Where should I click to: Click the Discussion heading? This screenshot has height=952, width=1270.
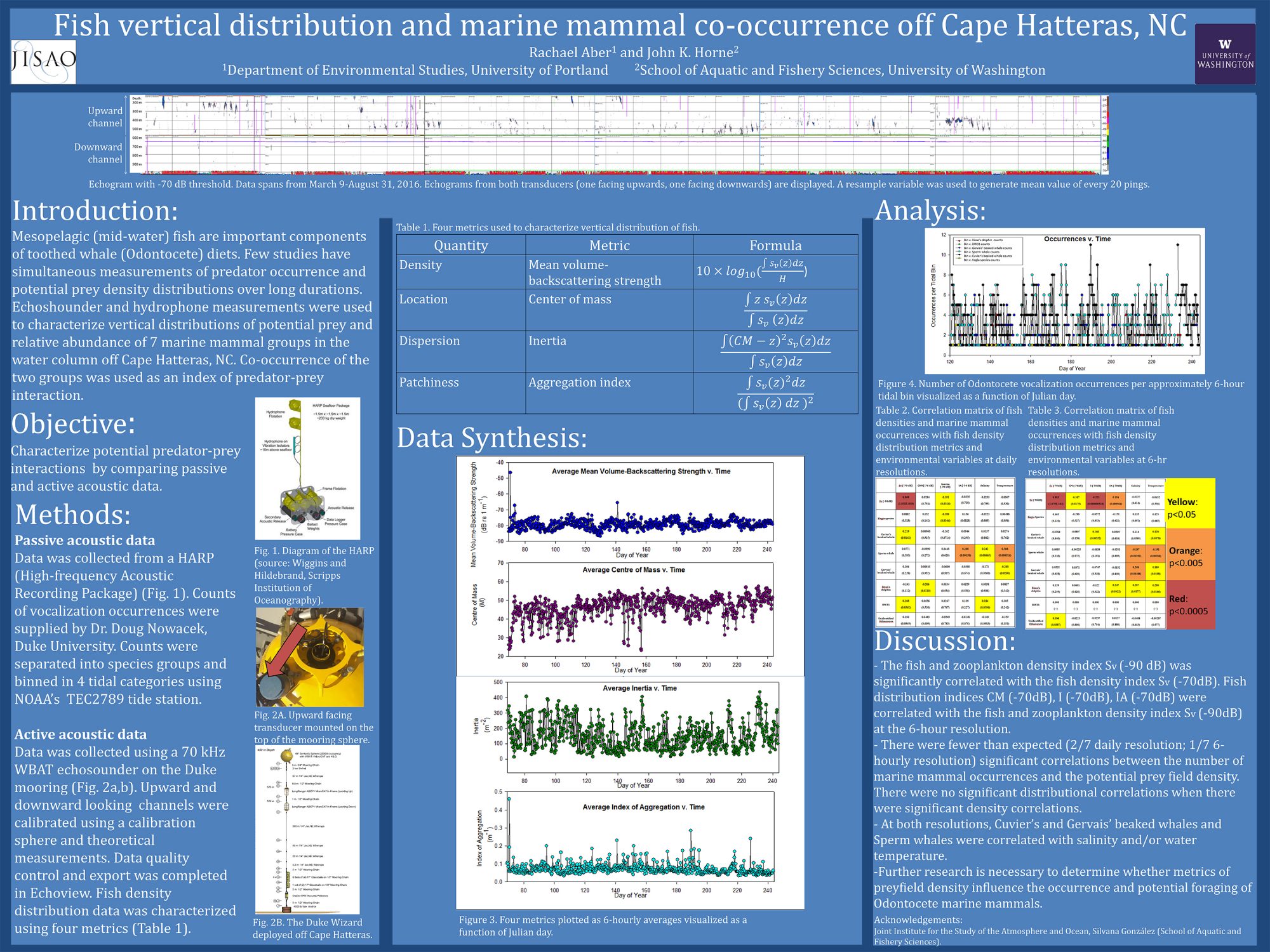point(944,641)
